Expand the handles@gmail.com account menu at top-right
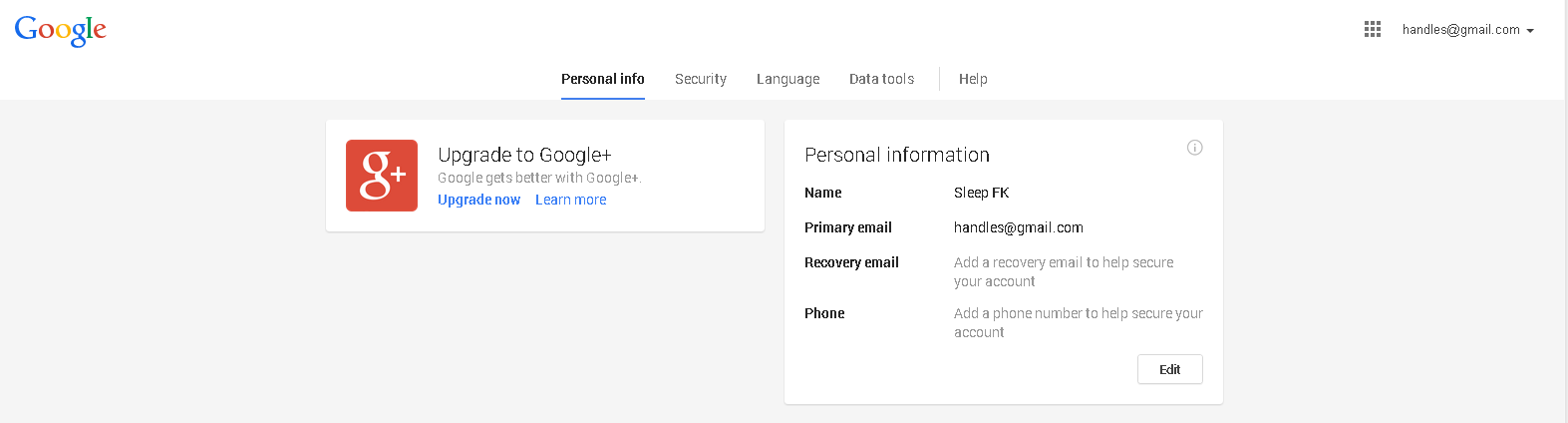The height and width of the screenshot is (423, 1568). 1467,30
